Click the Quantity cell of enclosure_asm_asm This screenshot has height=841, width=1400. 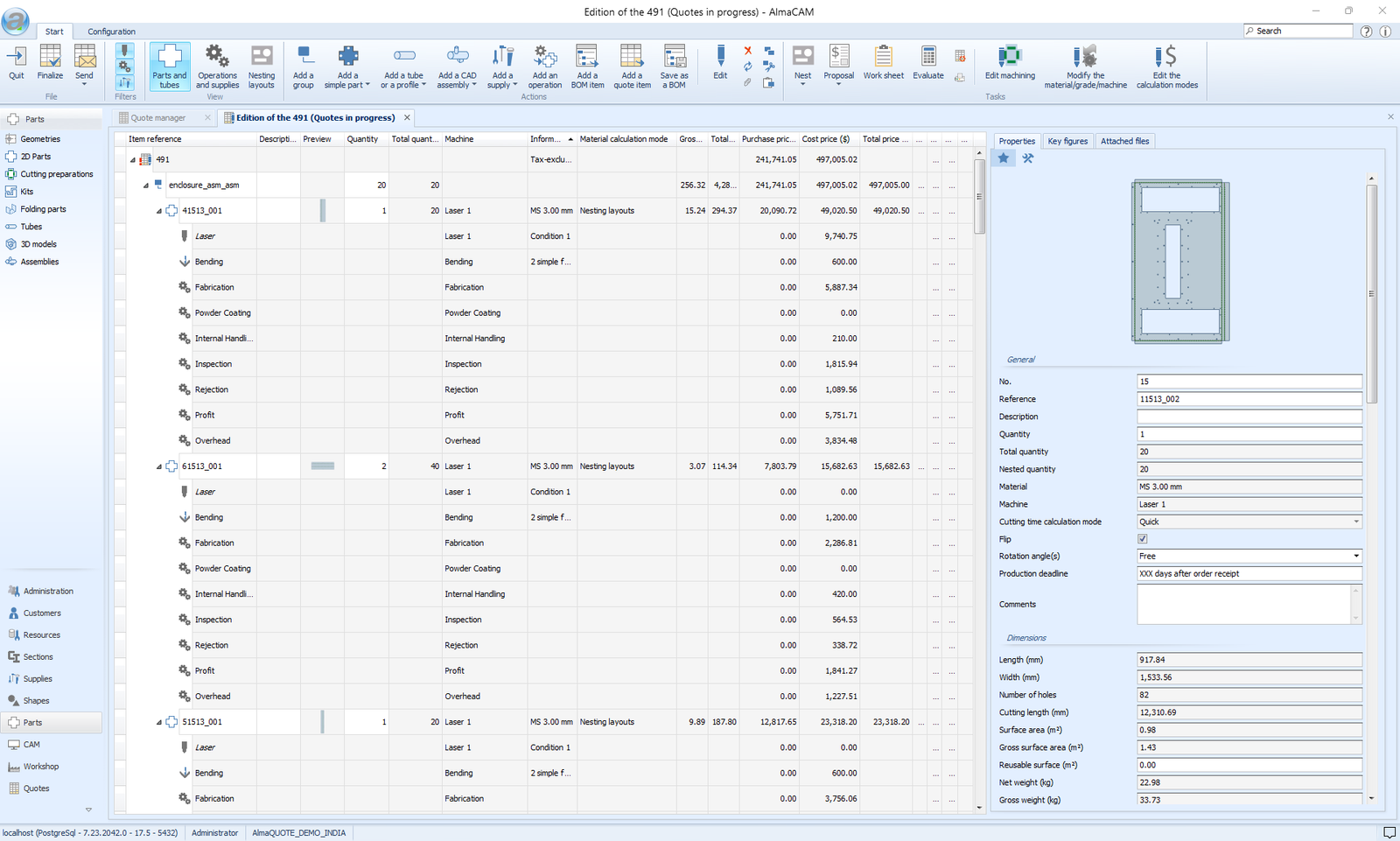366,186
